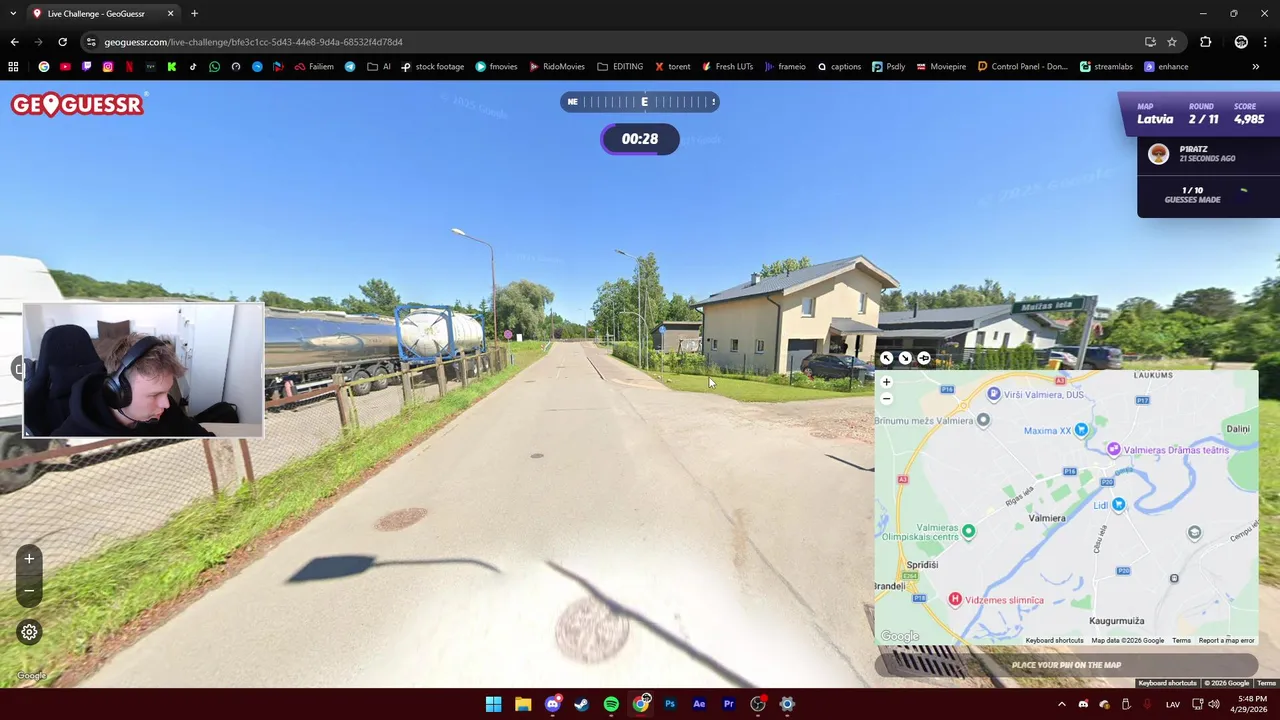Open the LAV input language switcher

1173,704
